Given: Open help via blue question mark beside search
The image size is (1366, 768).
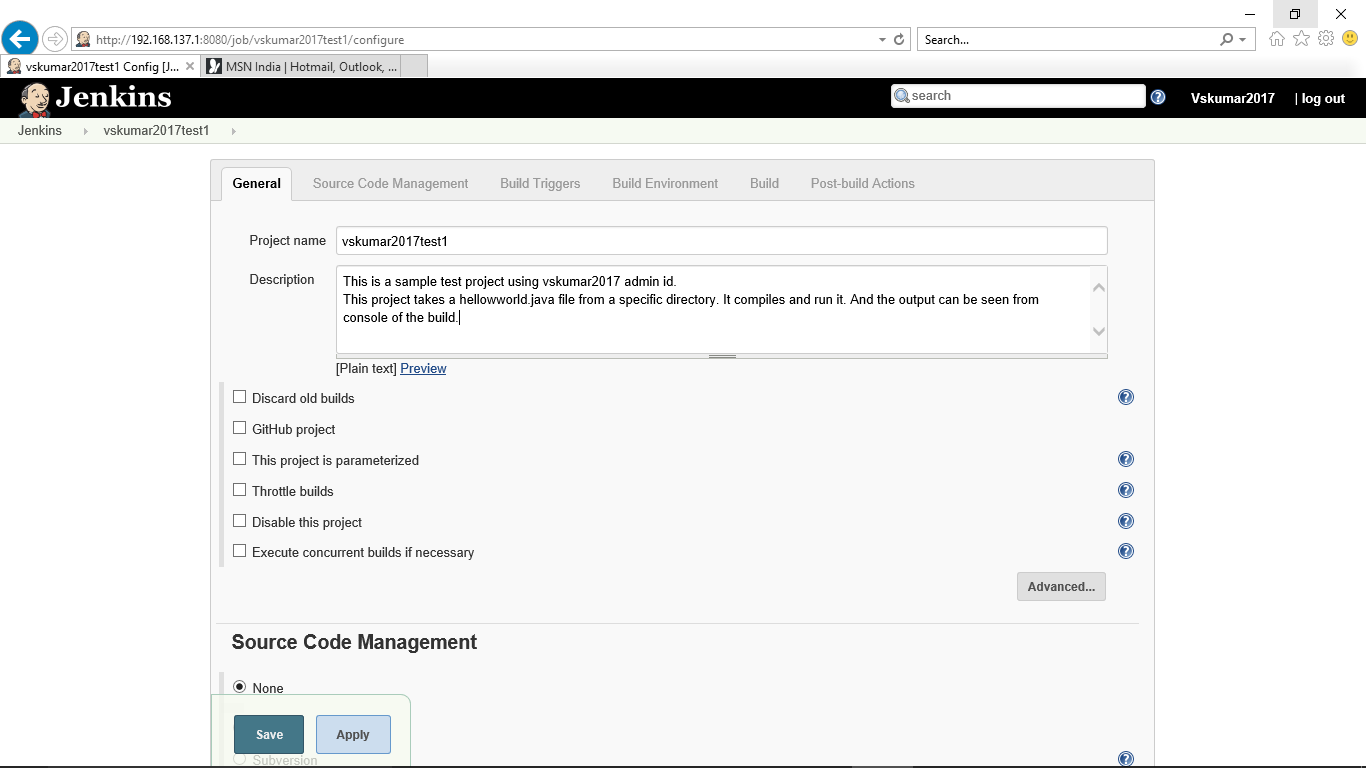Looking at the screenshot, I should click(x=1158, y=96).
